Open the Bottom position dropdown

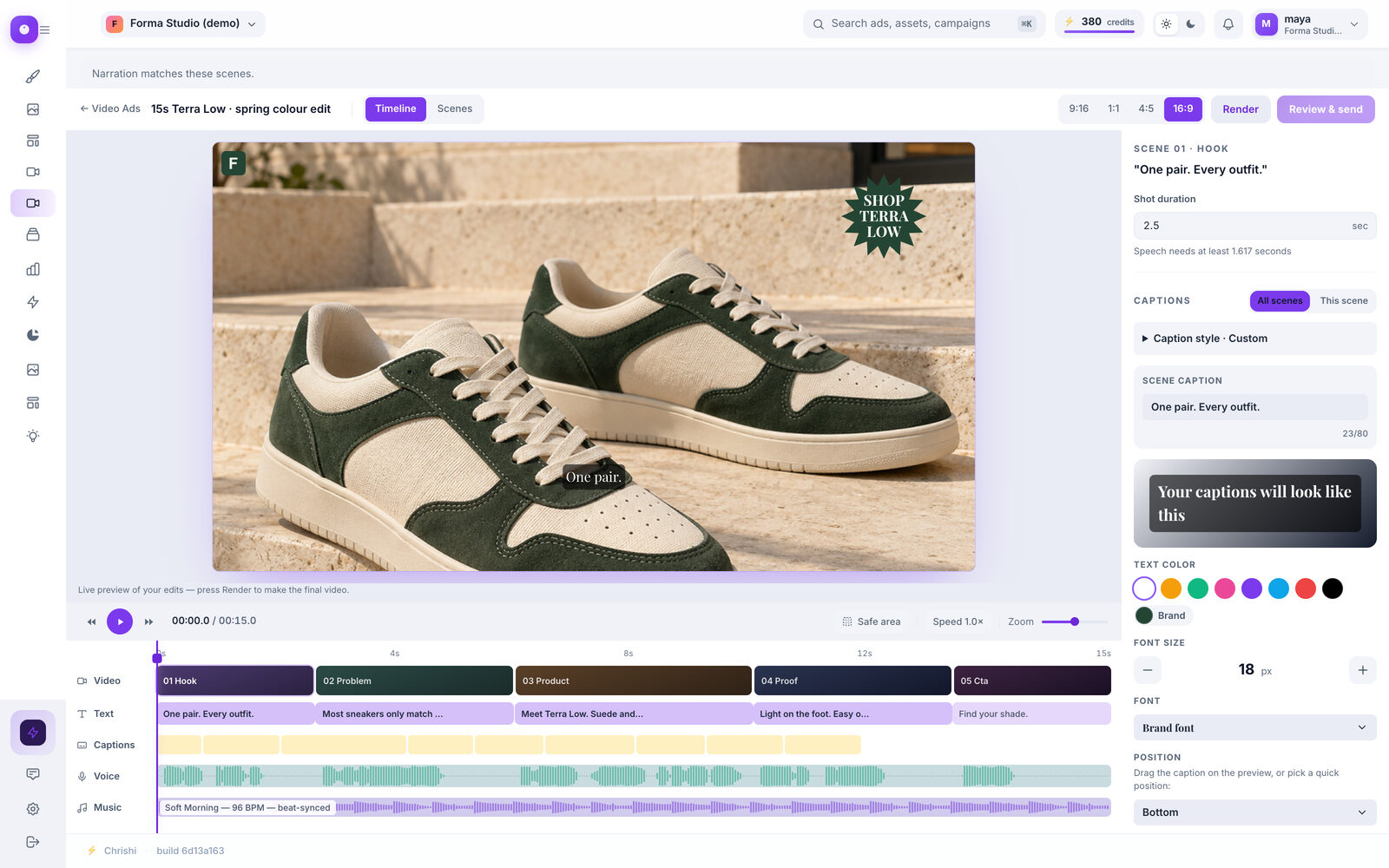point(1255,812)
